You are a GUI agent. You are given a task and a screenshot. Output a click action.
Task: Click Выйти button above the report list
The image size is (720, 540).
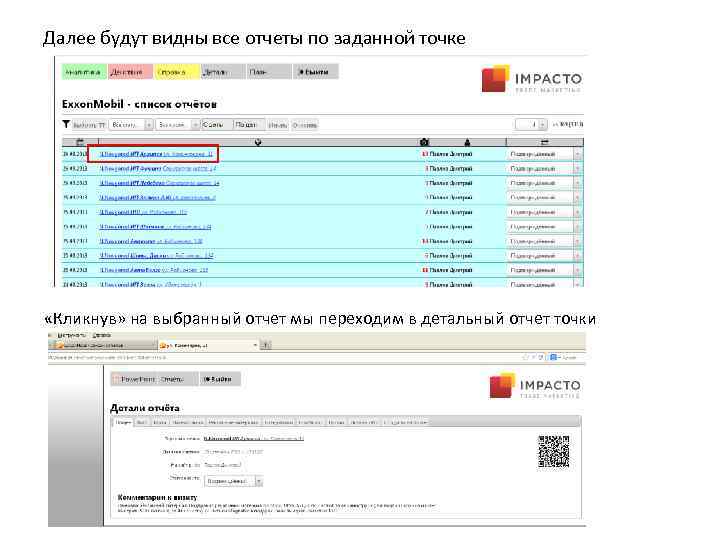click(x=315, y=72)
